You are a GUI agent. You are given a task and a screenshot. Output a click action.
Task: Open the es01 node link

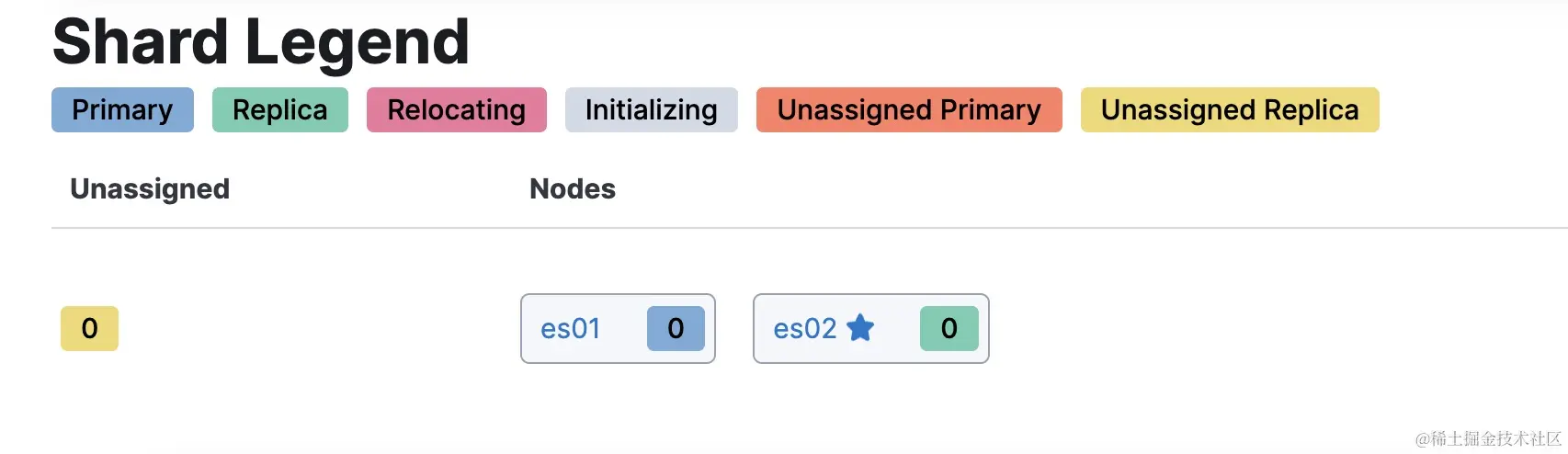pos(570,328)
